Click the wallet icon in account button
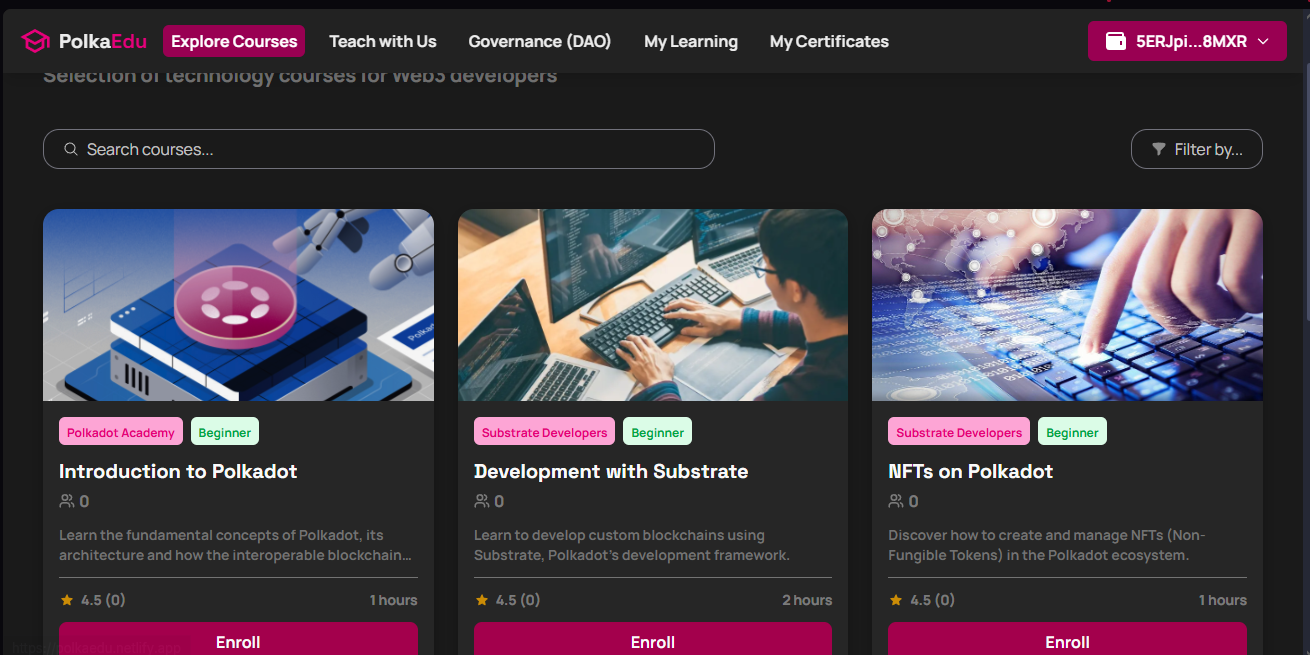 tap(1115, 41)
